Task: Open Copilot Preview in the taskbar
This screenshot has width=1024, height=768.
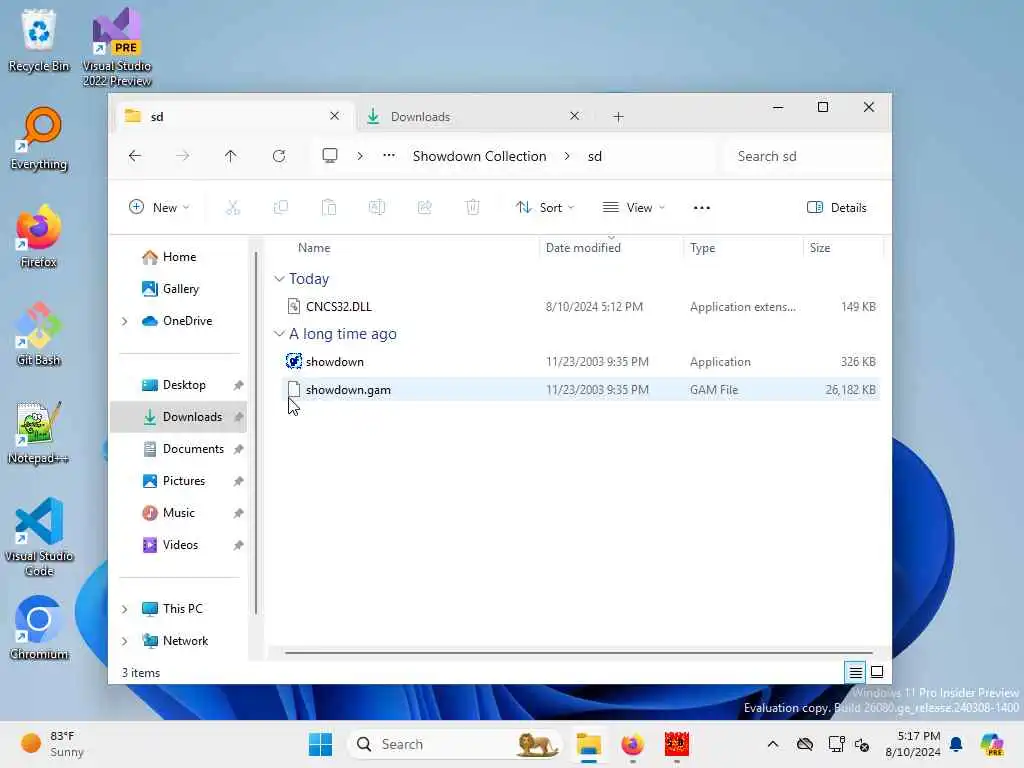Action: point(991,744)
